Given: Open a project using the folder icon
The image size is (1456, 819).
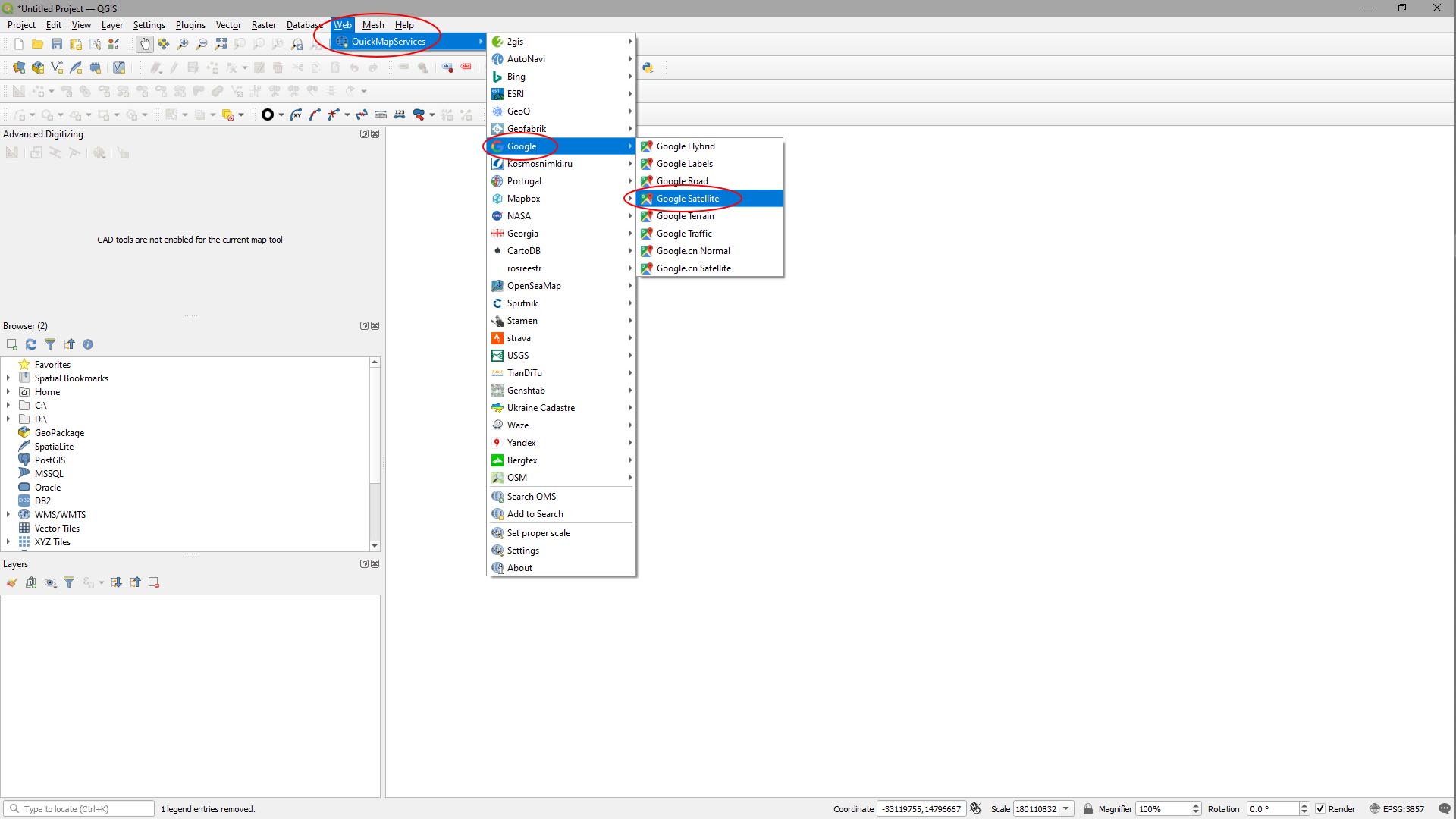Looking at the screenshot, I should pos(37,44).
